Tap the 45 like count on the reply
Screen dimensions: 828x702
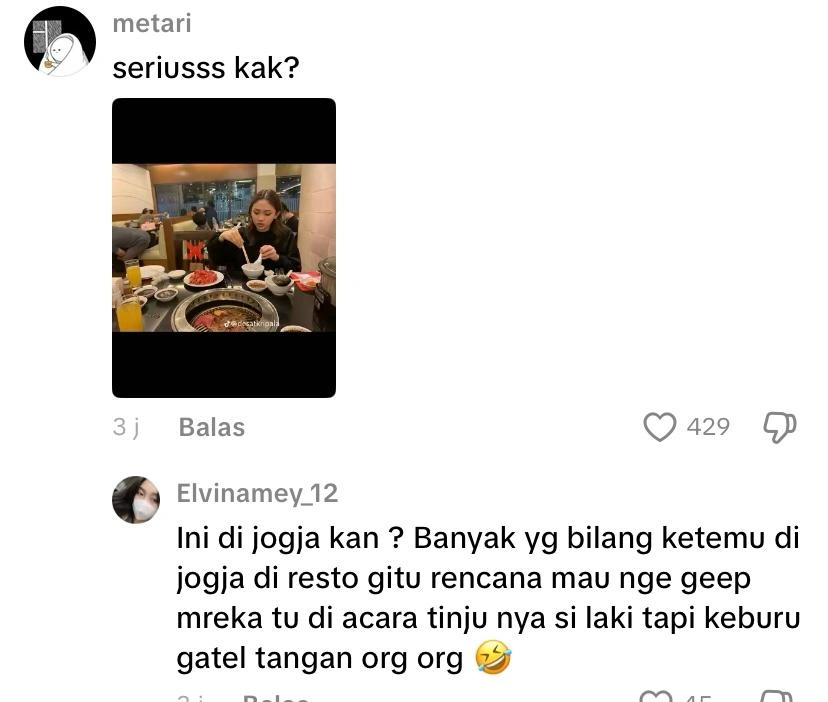[x=699, y=698]
